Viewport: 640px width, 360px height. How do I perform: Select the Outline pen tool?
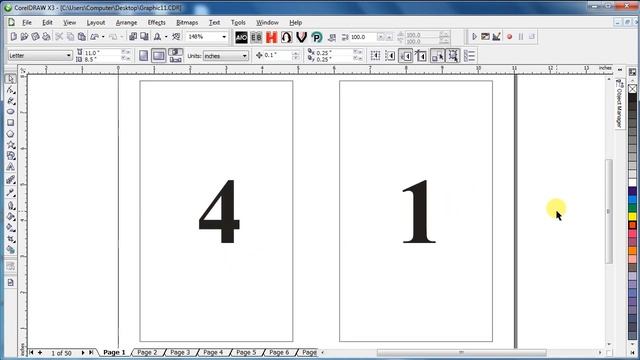coord(11,205)
